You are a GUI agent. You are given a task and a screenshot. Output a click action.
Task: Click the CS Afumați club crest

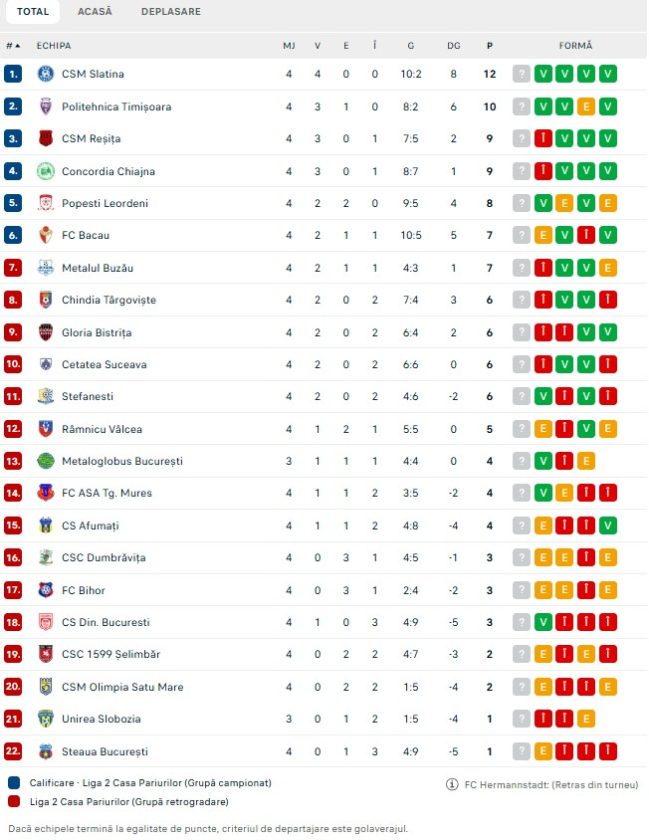[46, 526]
